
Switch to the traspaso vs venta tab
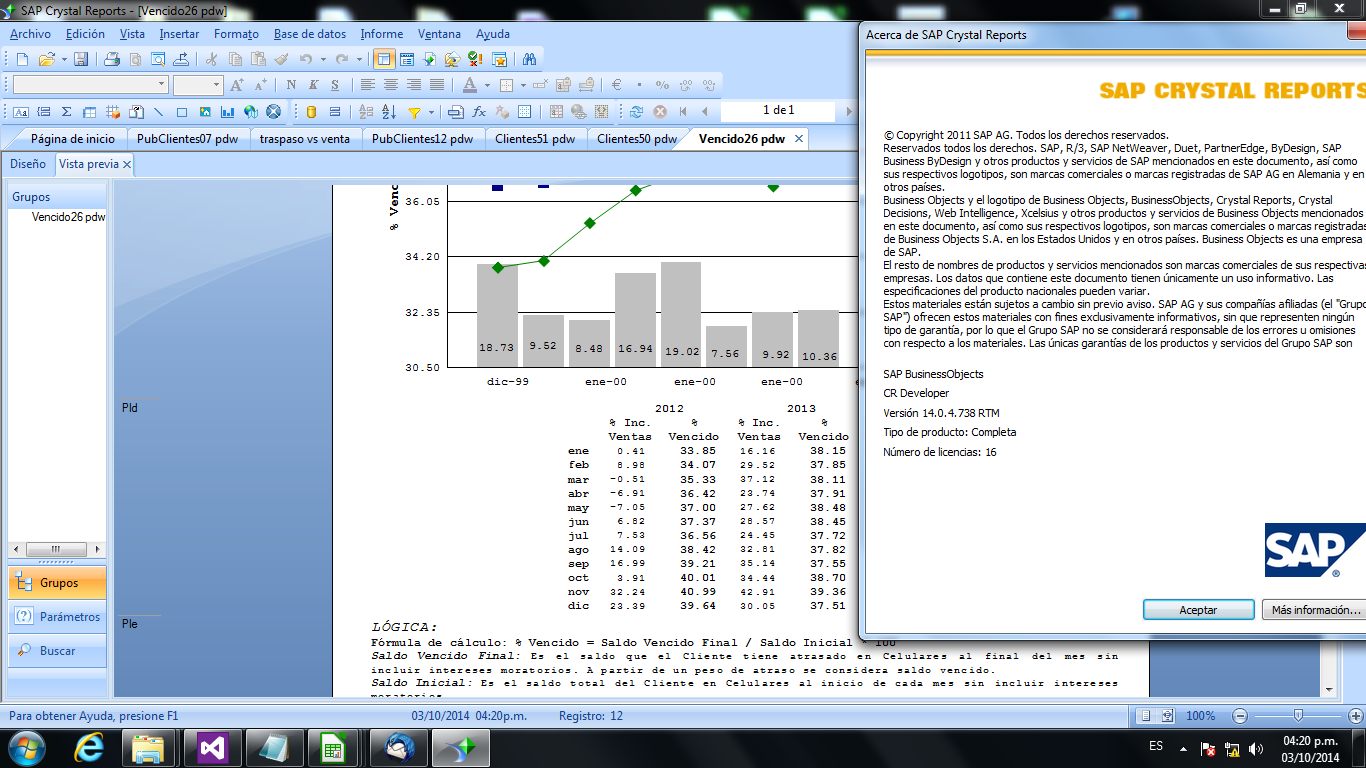305,139
